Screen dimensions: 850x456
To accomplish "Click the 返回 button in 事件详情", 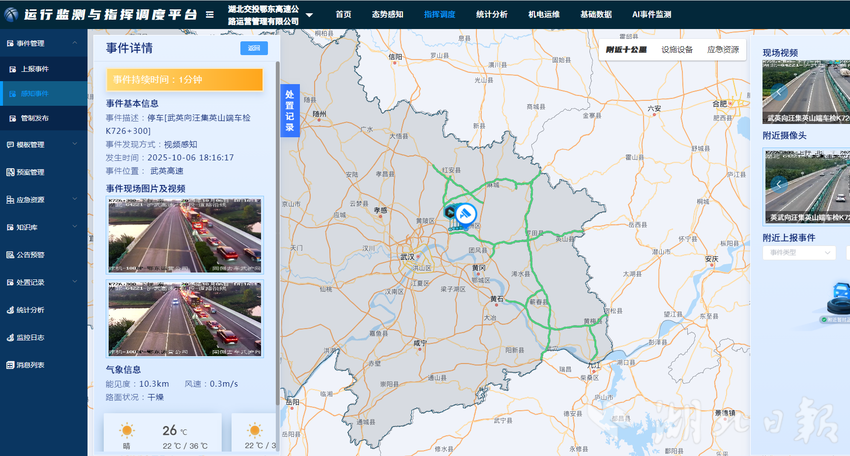I will click(x=254, y=48).
